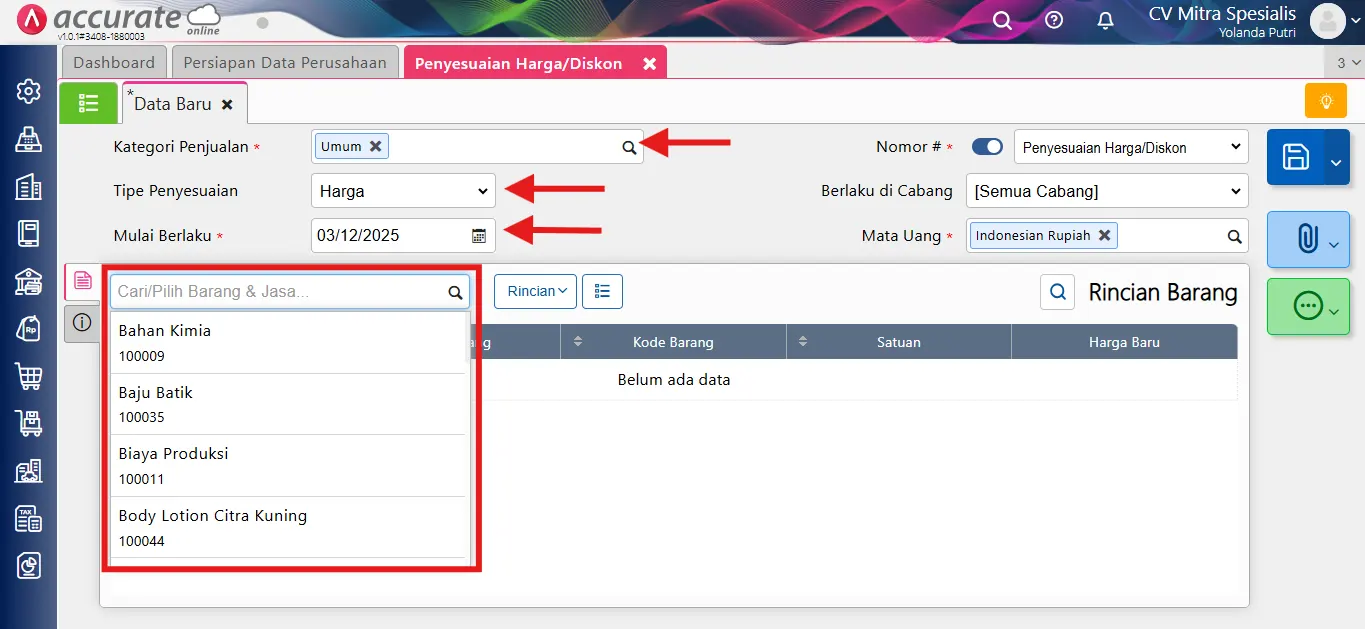Click the notification bell icon
The image size is (1365, 629).
[1105, 20]
